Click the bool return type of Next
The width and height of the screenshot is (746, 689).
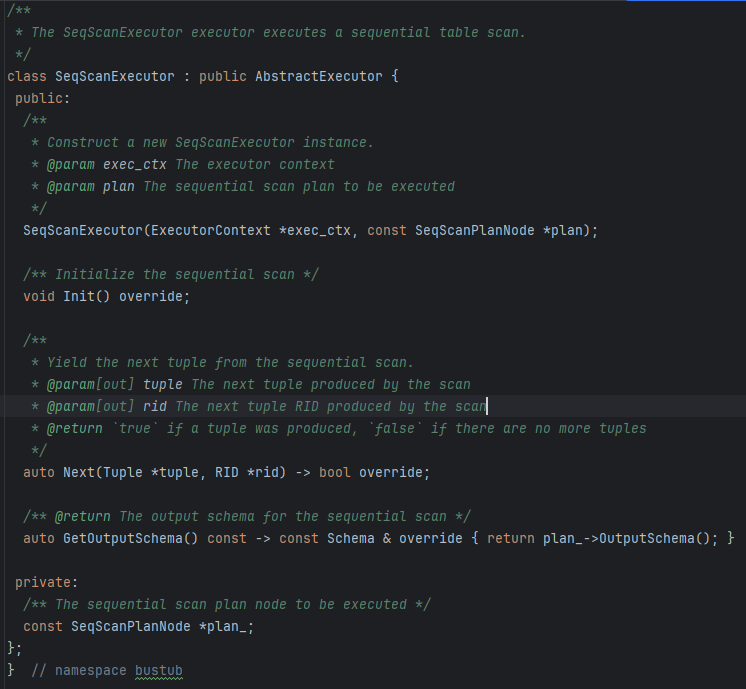334,472
